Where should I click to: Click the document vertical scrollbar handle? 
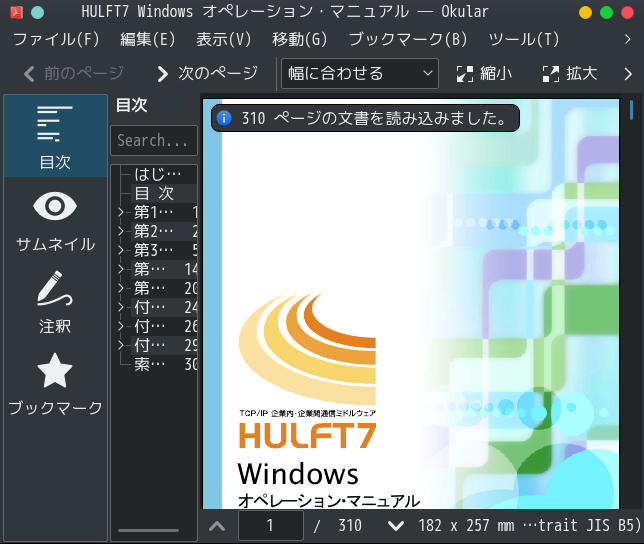(x=631, y=110)
